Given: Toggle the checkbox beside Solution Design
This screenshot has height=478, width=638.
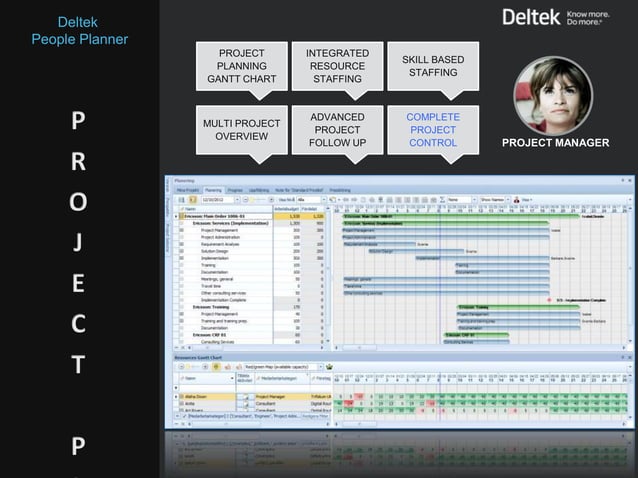Looking at the screenshot, I should (181, 251).
